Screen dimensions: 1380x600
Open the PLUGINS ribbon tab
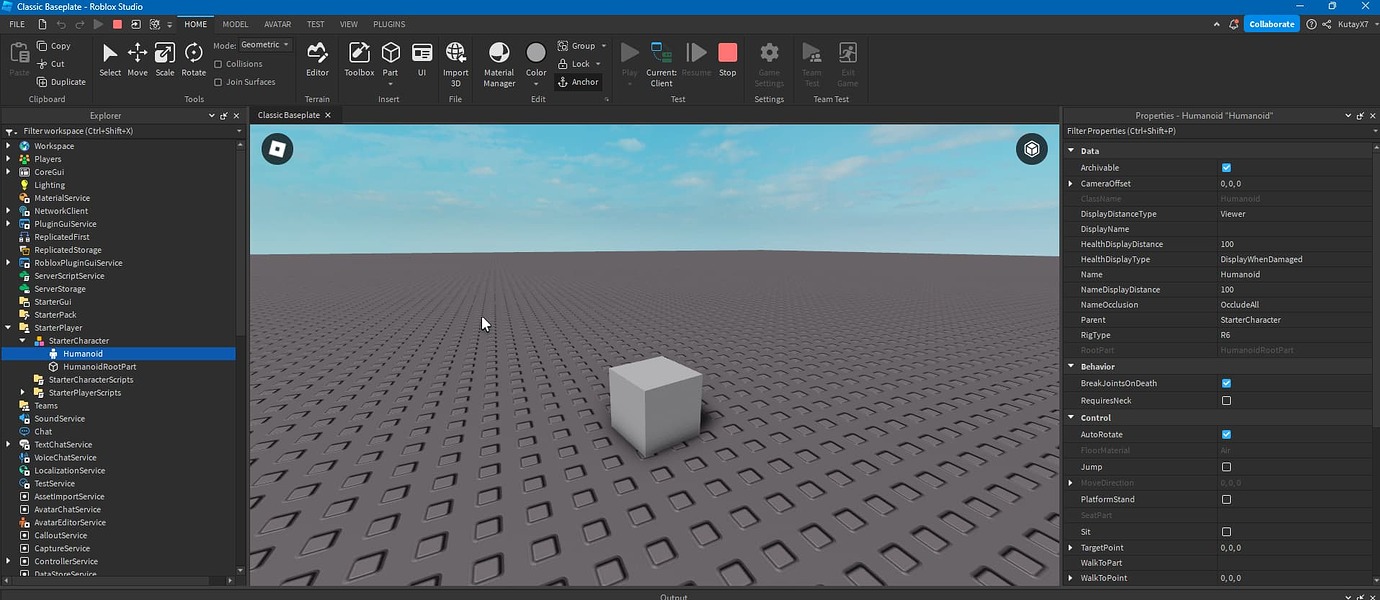click(388, 24)
